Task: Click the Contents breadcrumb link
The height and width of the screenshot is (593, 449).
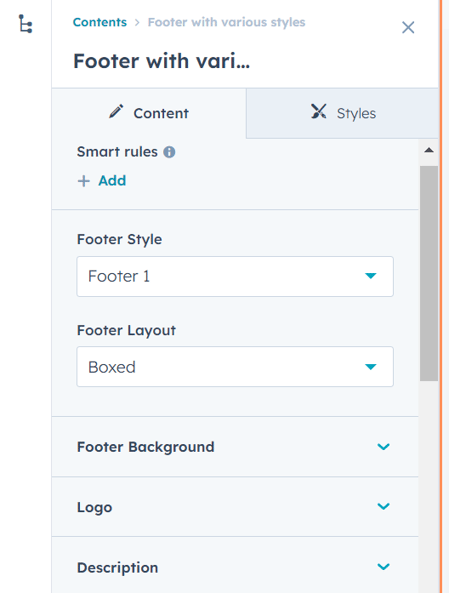Action: point(100,22)
